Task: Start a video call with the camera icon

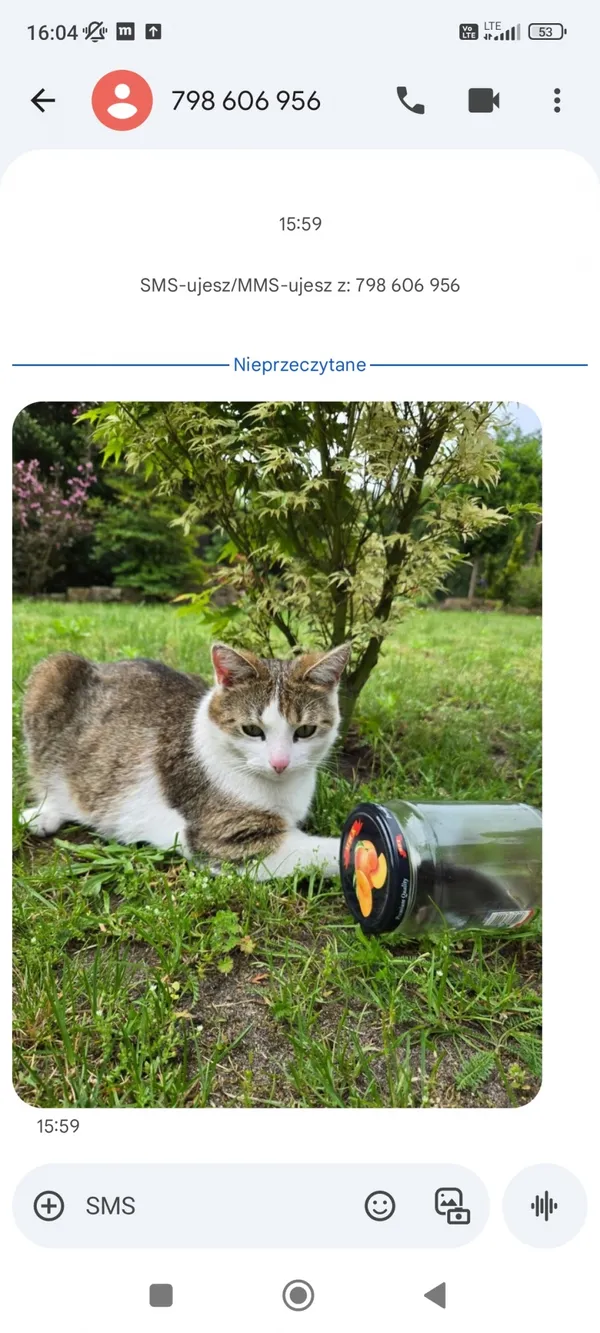Action: [484, 100]
